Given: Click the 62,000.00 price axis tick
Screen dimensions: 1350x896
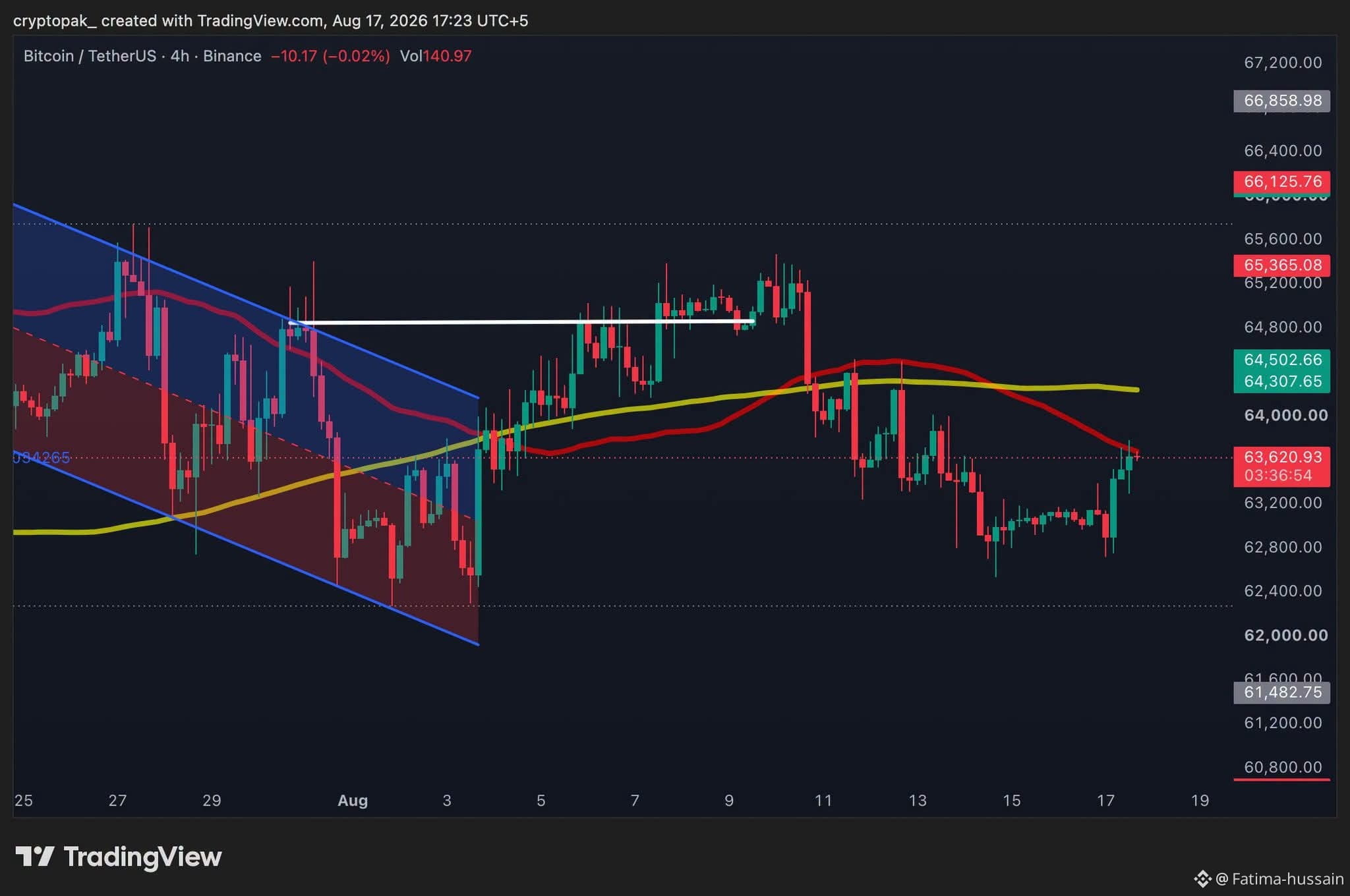Looking at the screenshot, I should (x=1285, y=635).
